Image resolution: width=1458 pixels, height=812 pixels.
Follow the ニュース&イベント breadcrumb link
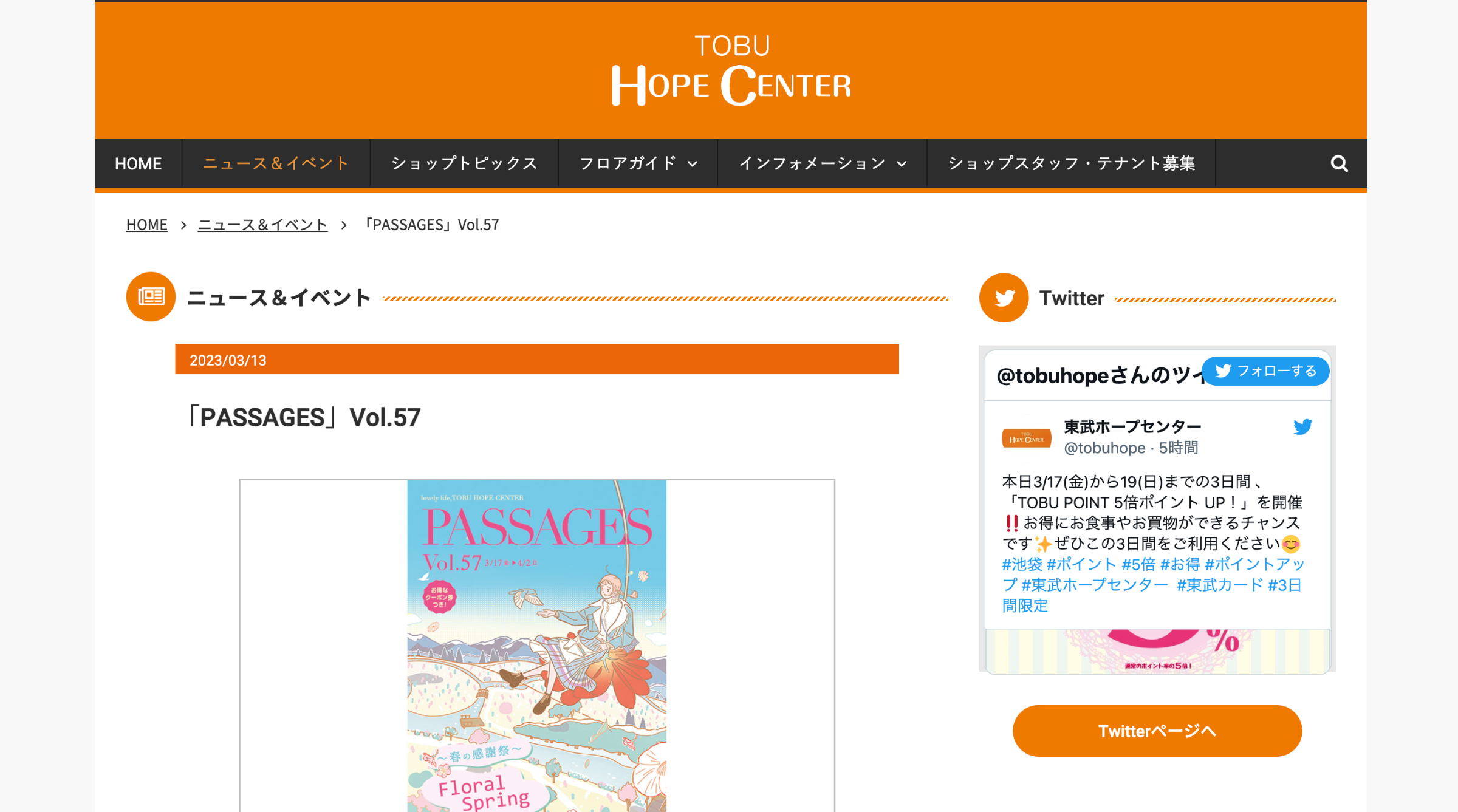(262, 225)
